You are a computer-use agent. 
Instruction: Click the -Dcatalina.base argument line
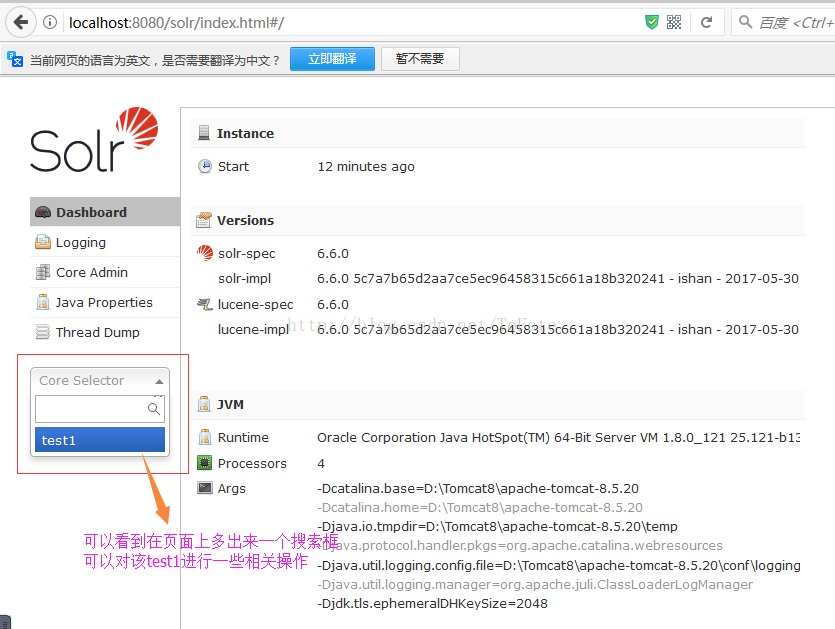[478, 488]
